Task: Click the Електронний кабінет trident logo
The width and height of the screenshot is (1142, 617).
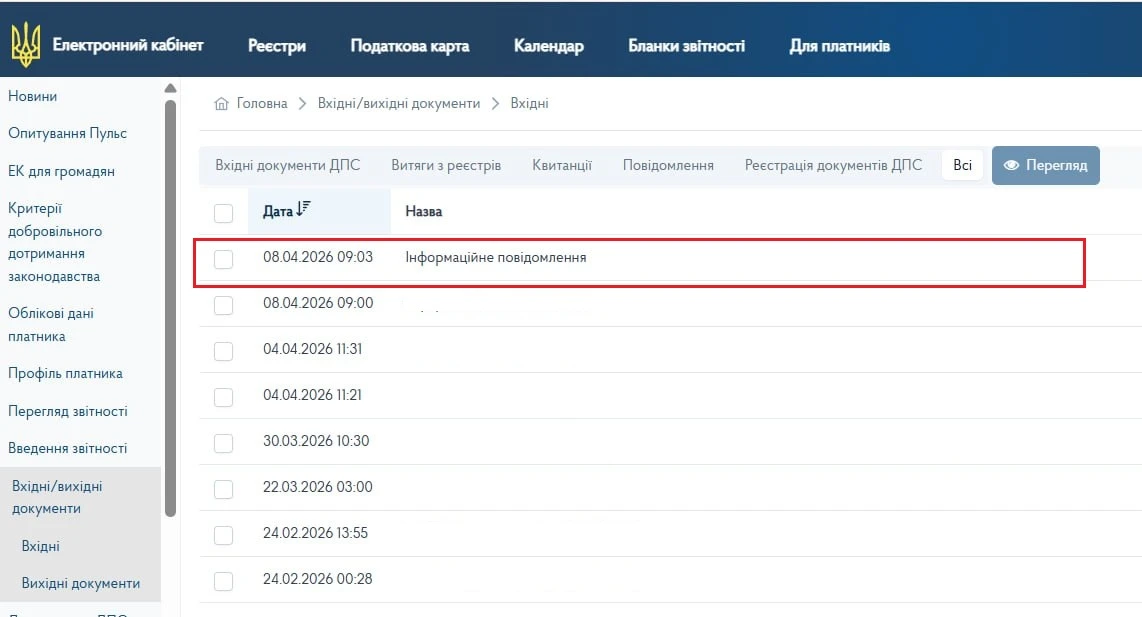Action: (26, 43)
